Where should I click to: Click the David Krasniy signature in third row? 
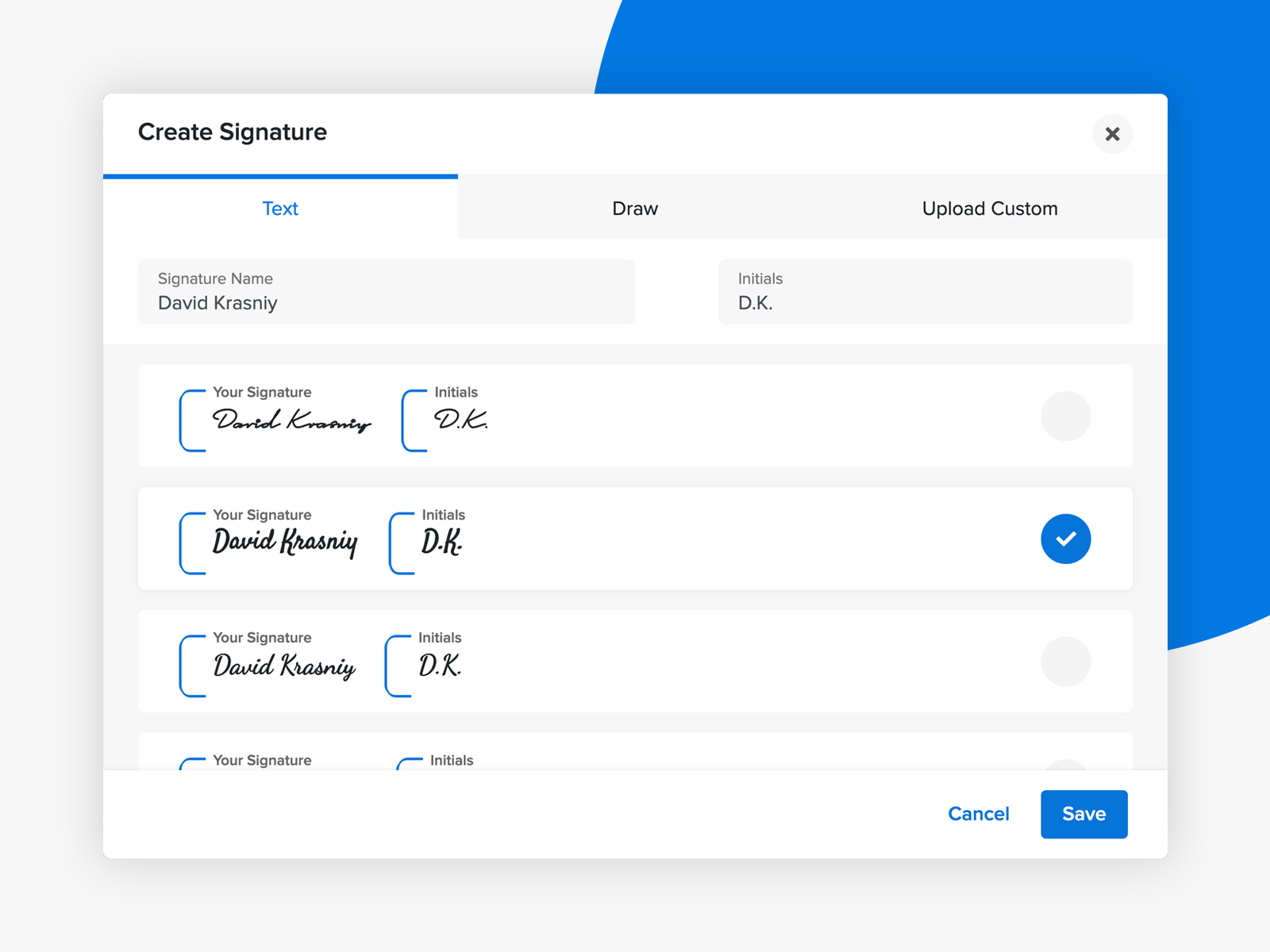(x=283, y=666)
